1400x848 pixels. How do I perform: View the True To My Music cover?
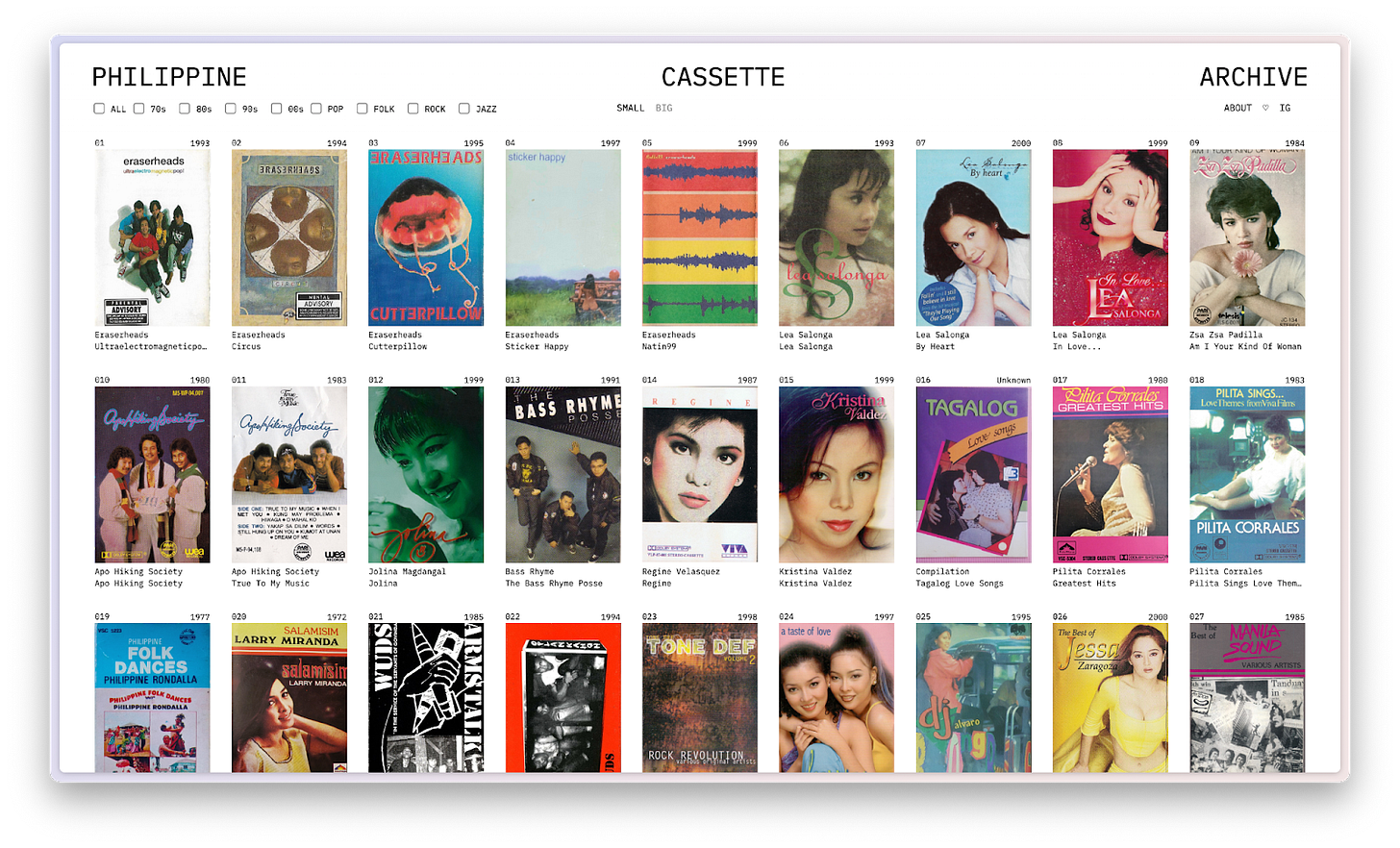(x=289, y=475)
